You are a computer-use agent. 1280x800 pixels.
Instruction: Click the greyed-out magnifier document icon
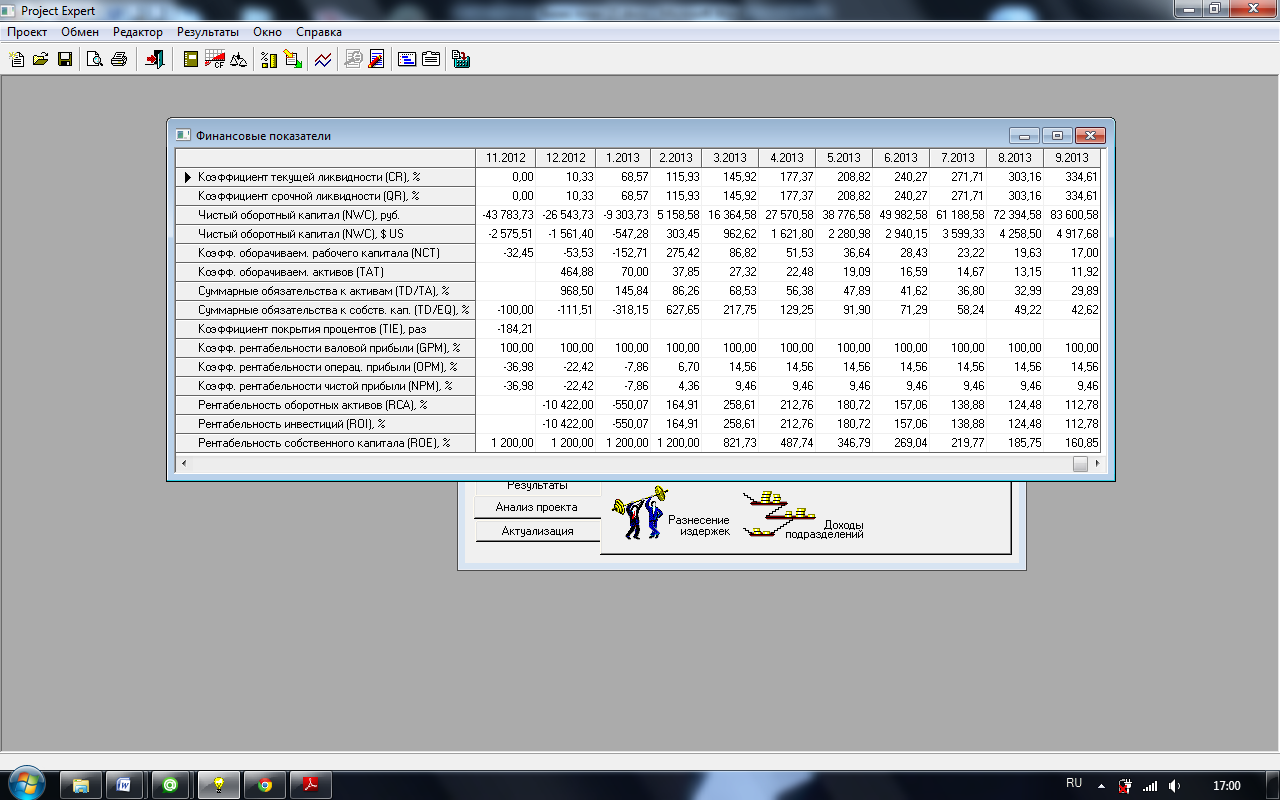click(x=352, y=59)
